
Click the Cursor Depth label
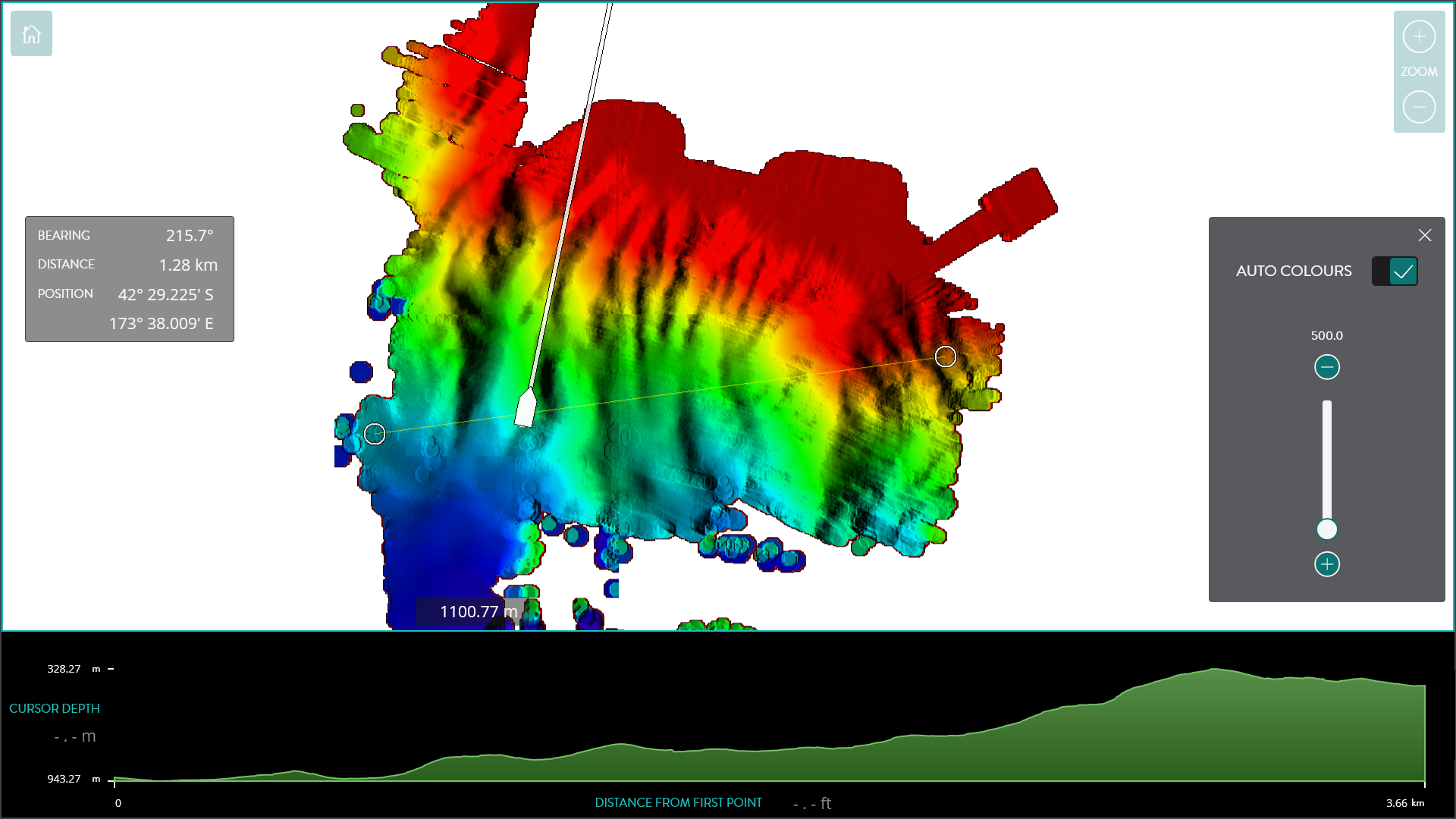(55, 708)
